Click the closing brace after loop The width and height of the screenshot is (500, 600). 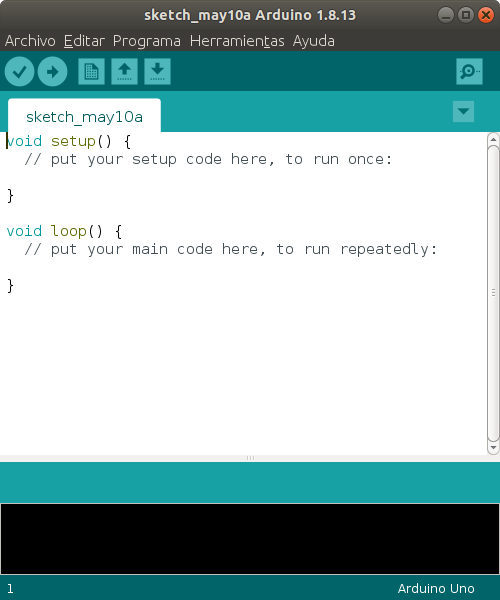(10, 285)
